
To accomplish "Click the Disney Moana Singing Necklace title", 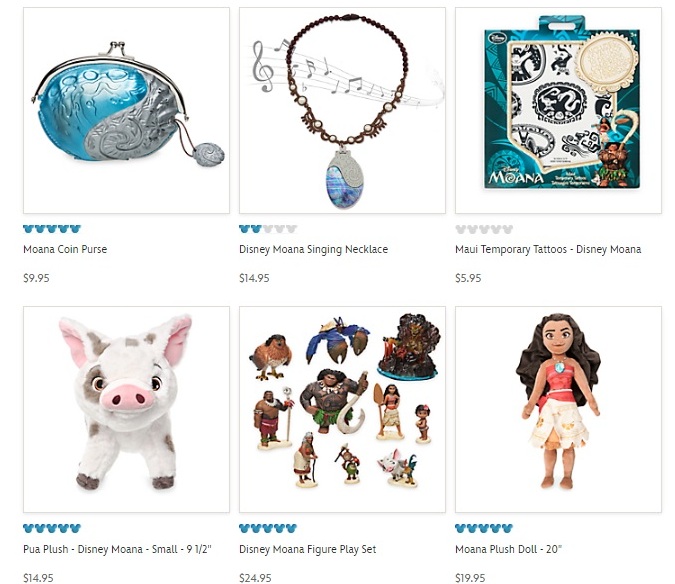I will tap(313, 250).
